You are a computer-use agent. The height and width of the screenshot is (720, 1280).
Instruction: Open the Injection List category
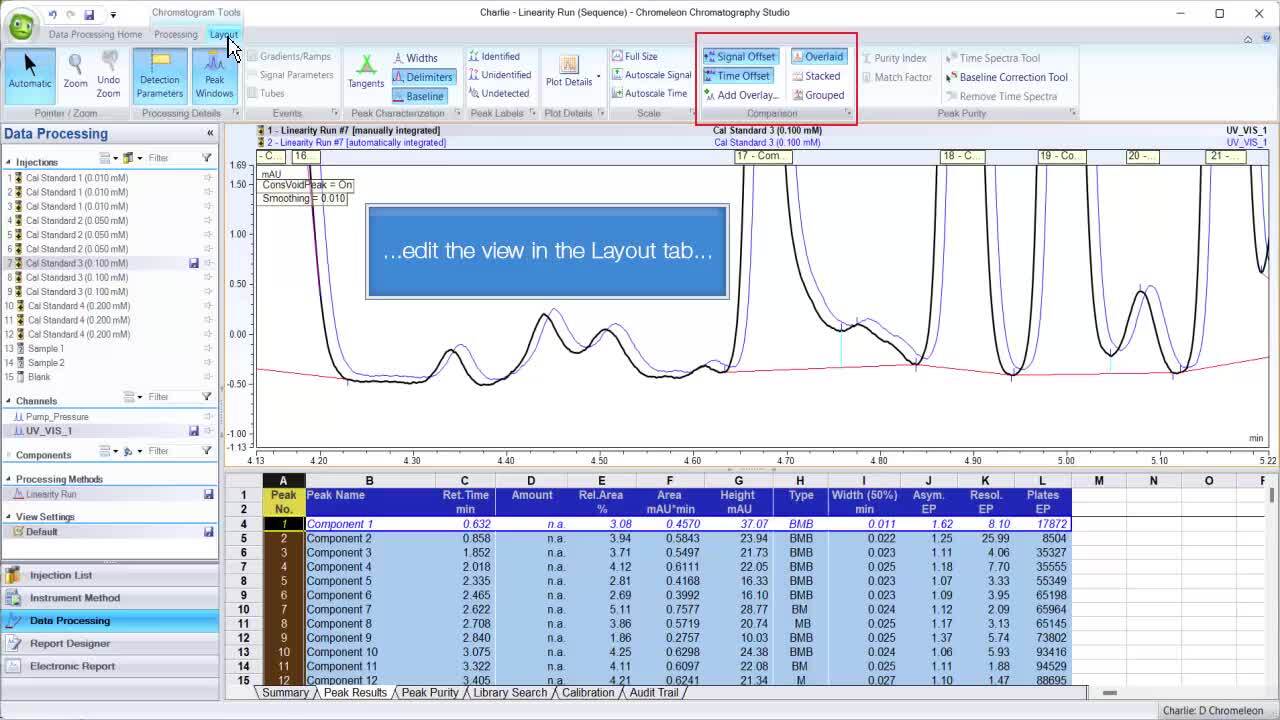pos(110,575)
